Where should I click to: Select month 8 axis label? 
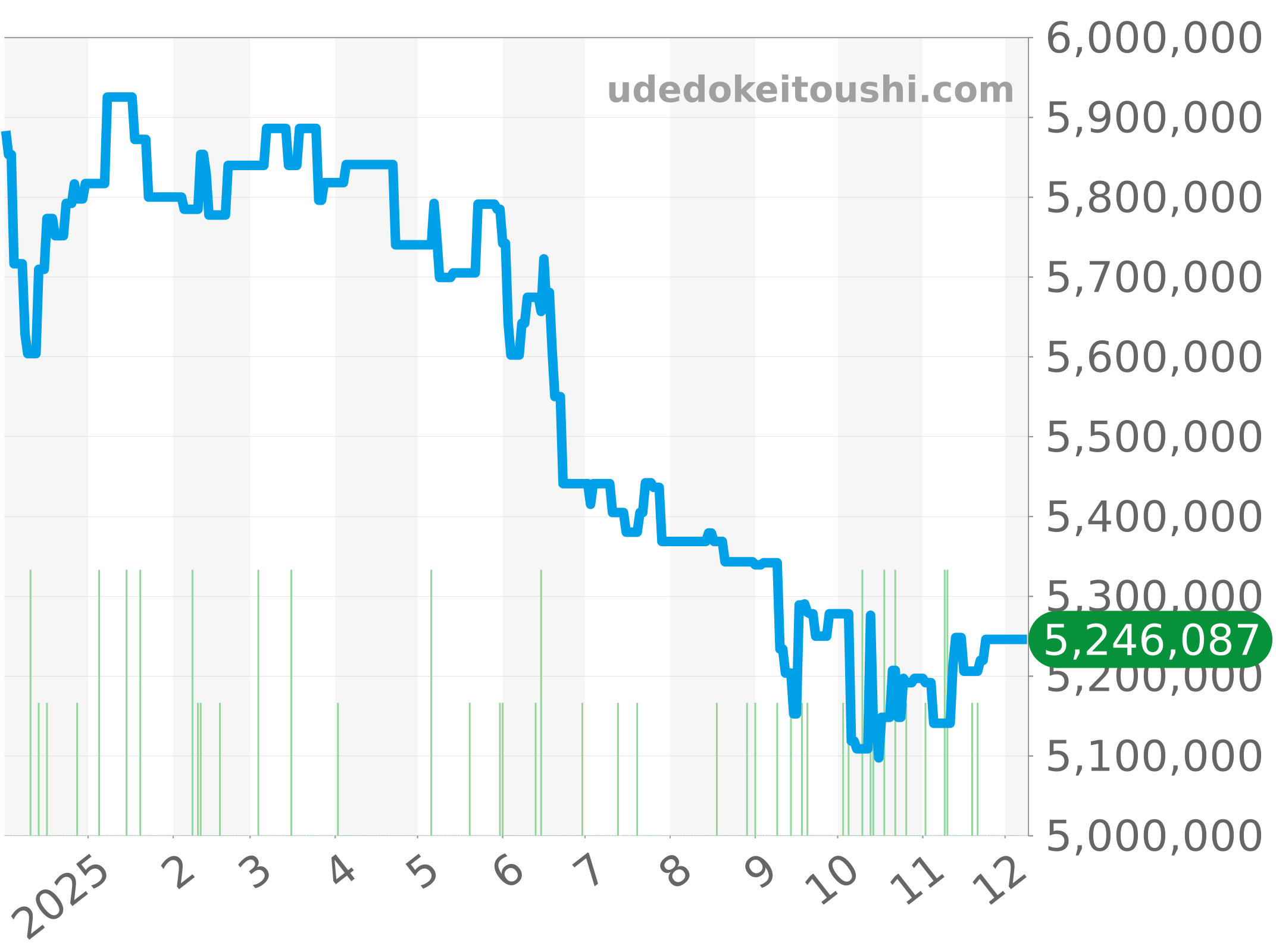(x=675, y=872)
